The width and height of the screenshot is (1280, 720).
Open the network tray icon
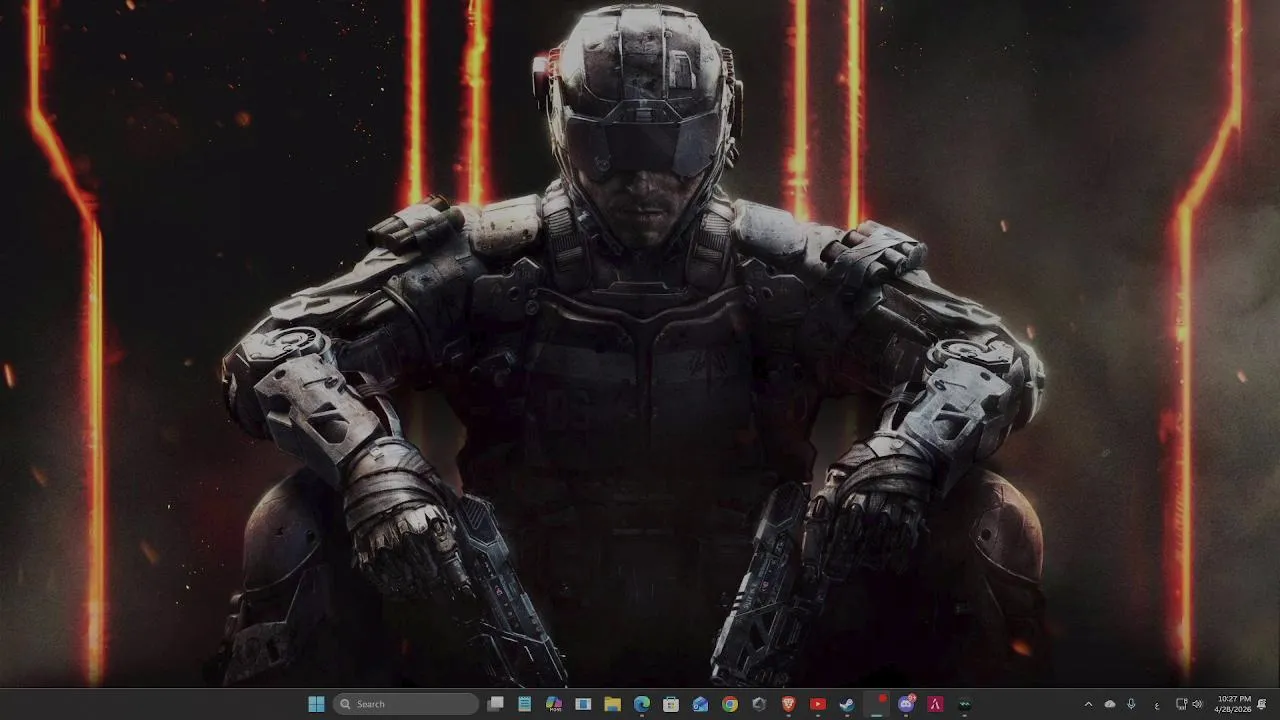[1181, 704]
